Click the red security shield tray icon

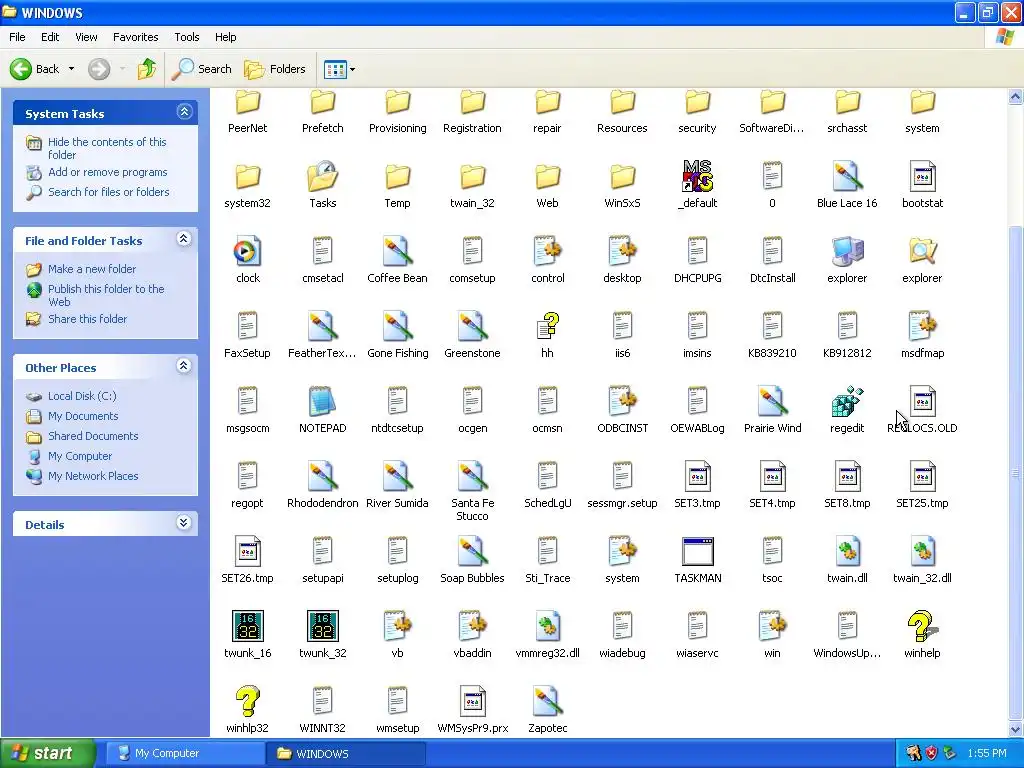click(931, 753)
